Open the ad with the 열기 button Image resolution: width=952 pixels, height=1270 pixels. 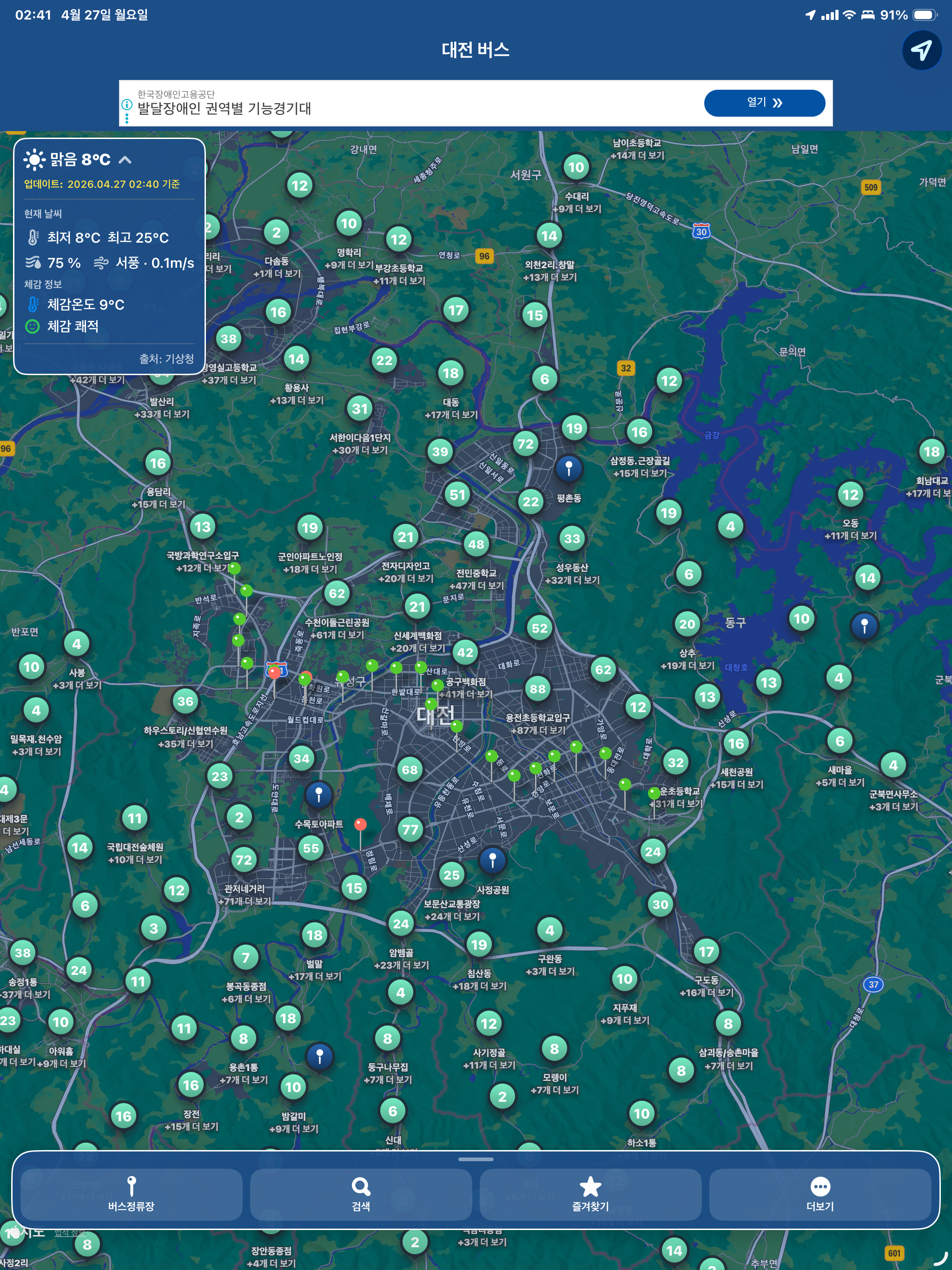tap(764, 103)
